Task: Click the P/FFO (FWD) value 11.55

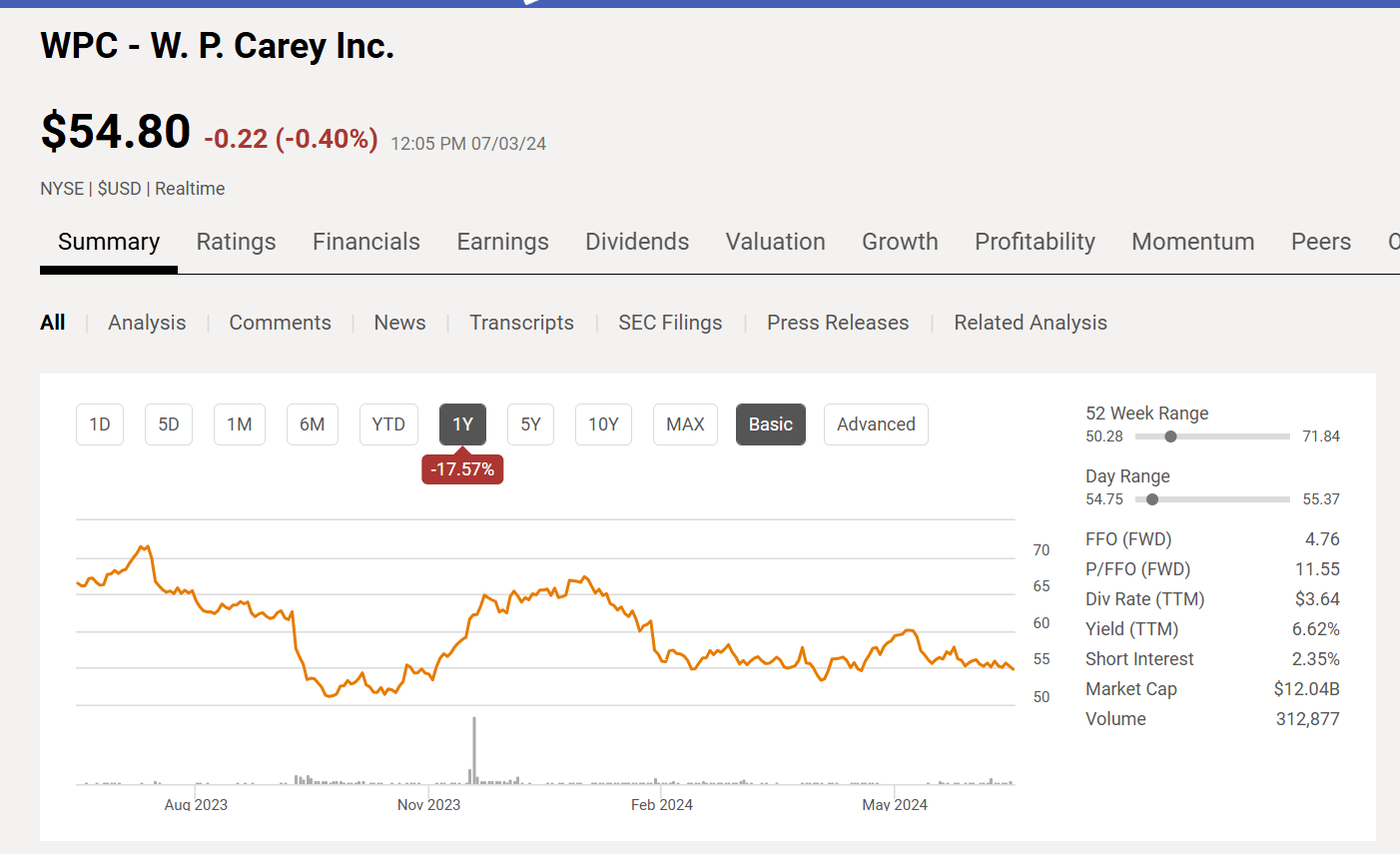Action: click(1317, 569)
